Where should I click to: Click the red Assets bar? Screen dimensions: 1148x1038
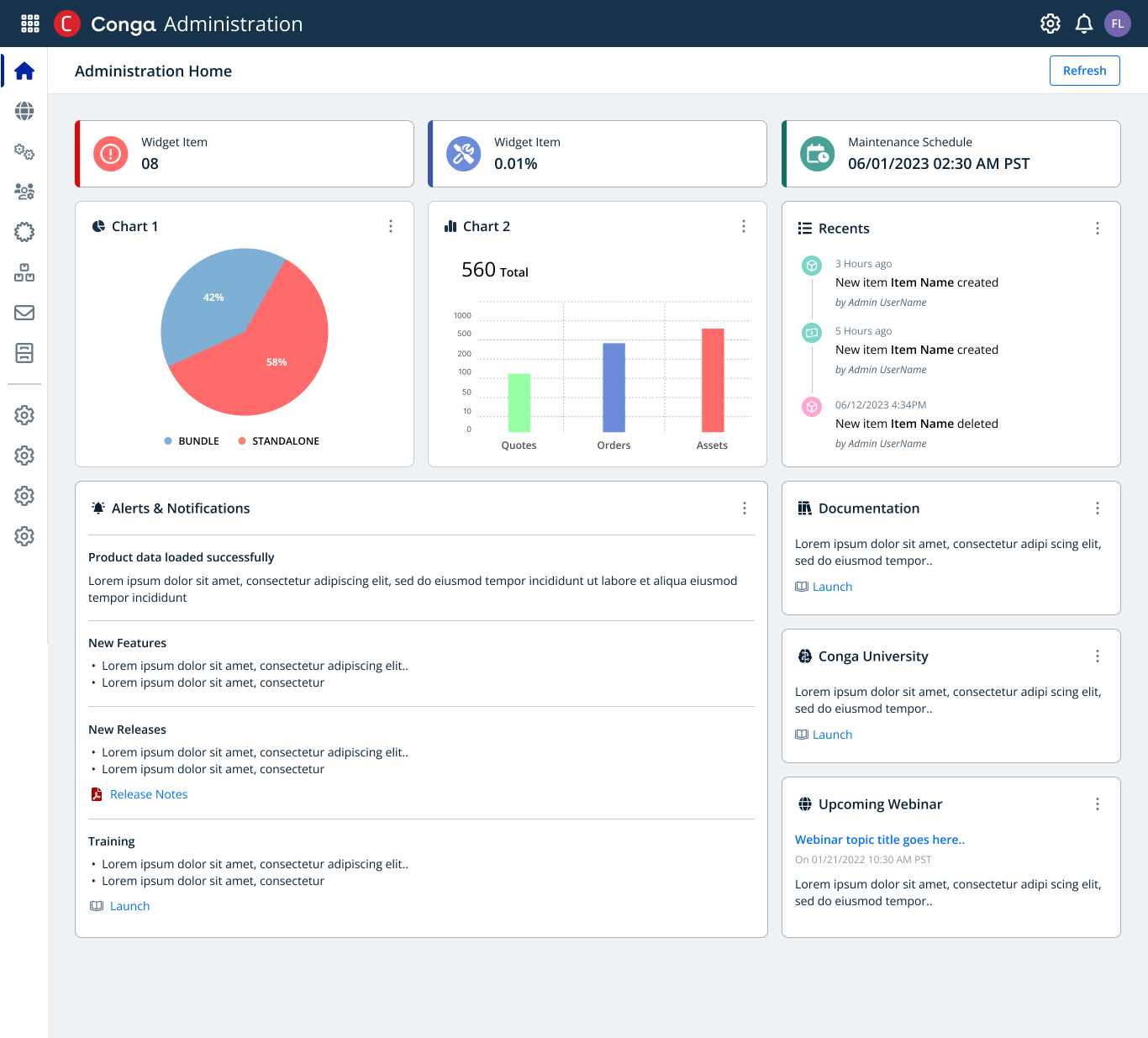pos(713,380)
